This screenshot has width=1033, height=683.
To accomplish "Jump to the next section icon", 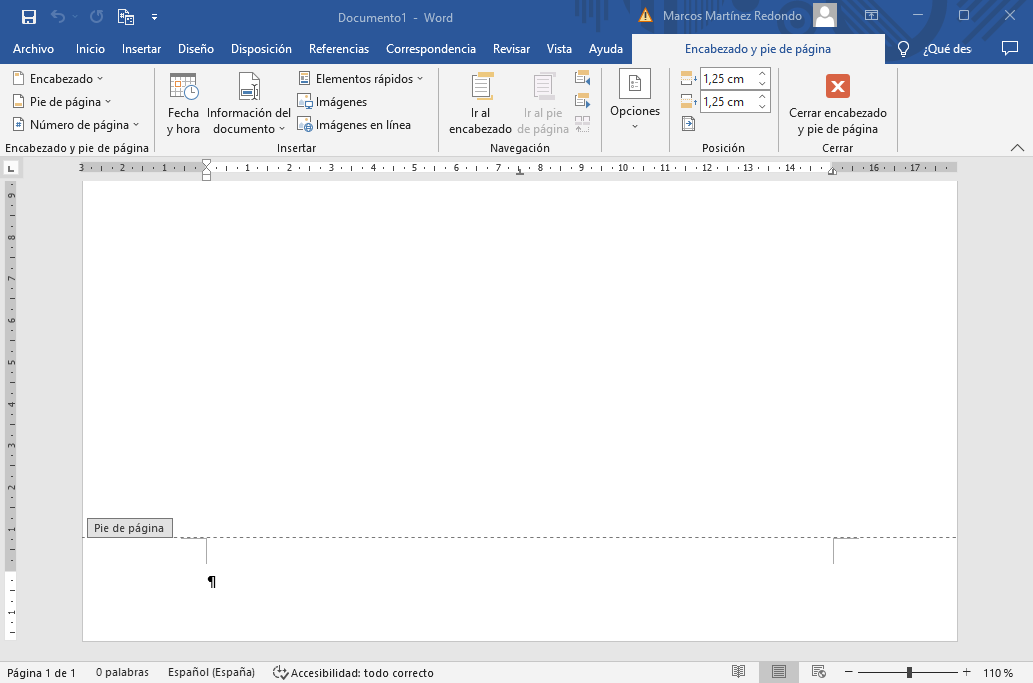I will (582, 101).
